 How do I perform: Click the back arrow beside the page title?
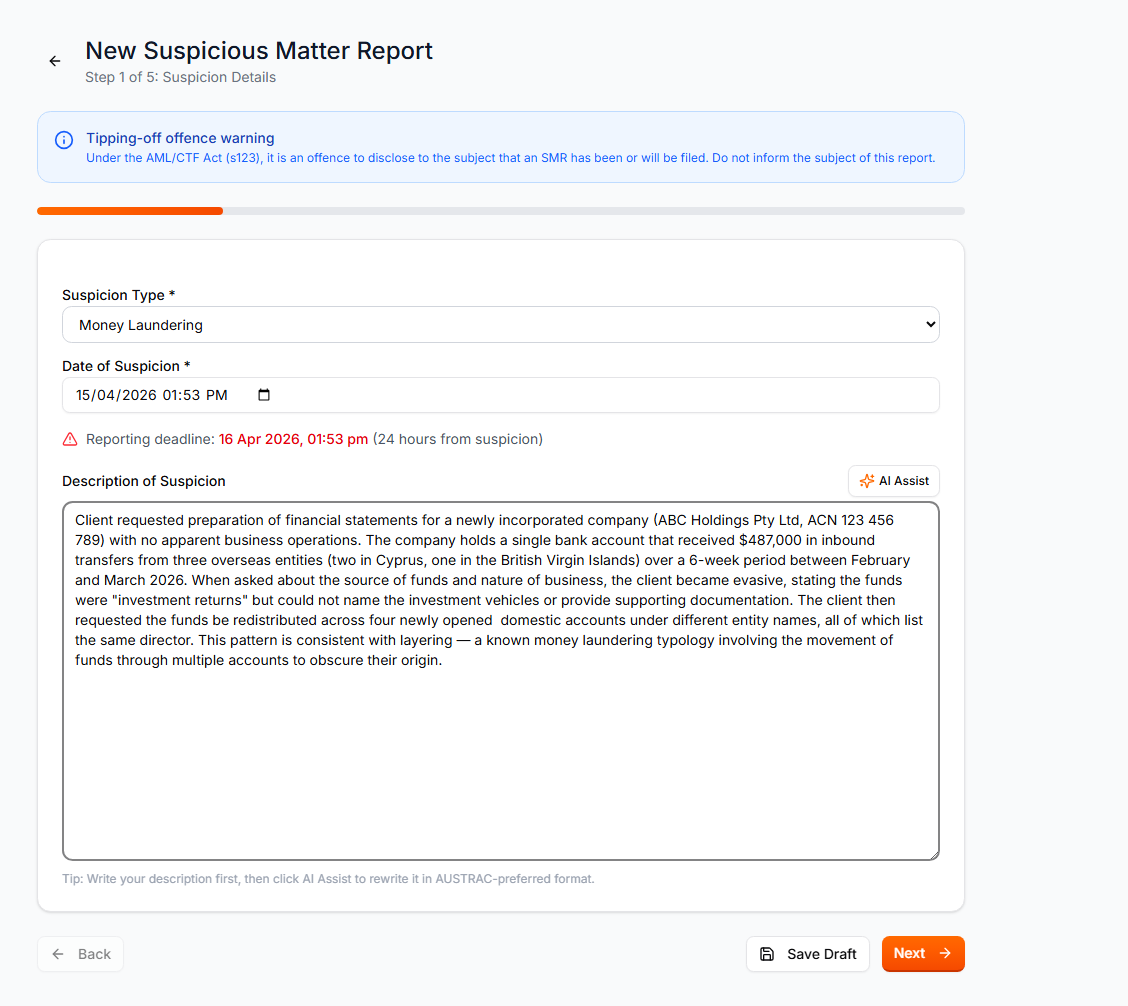(x=55, y=61)
